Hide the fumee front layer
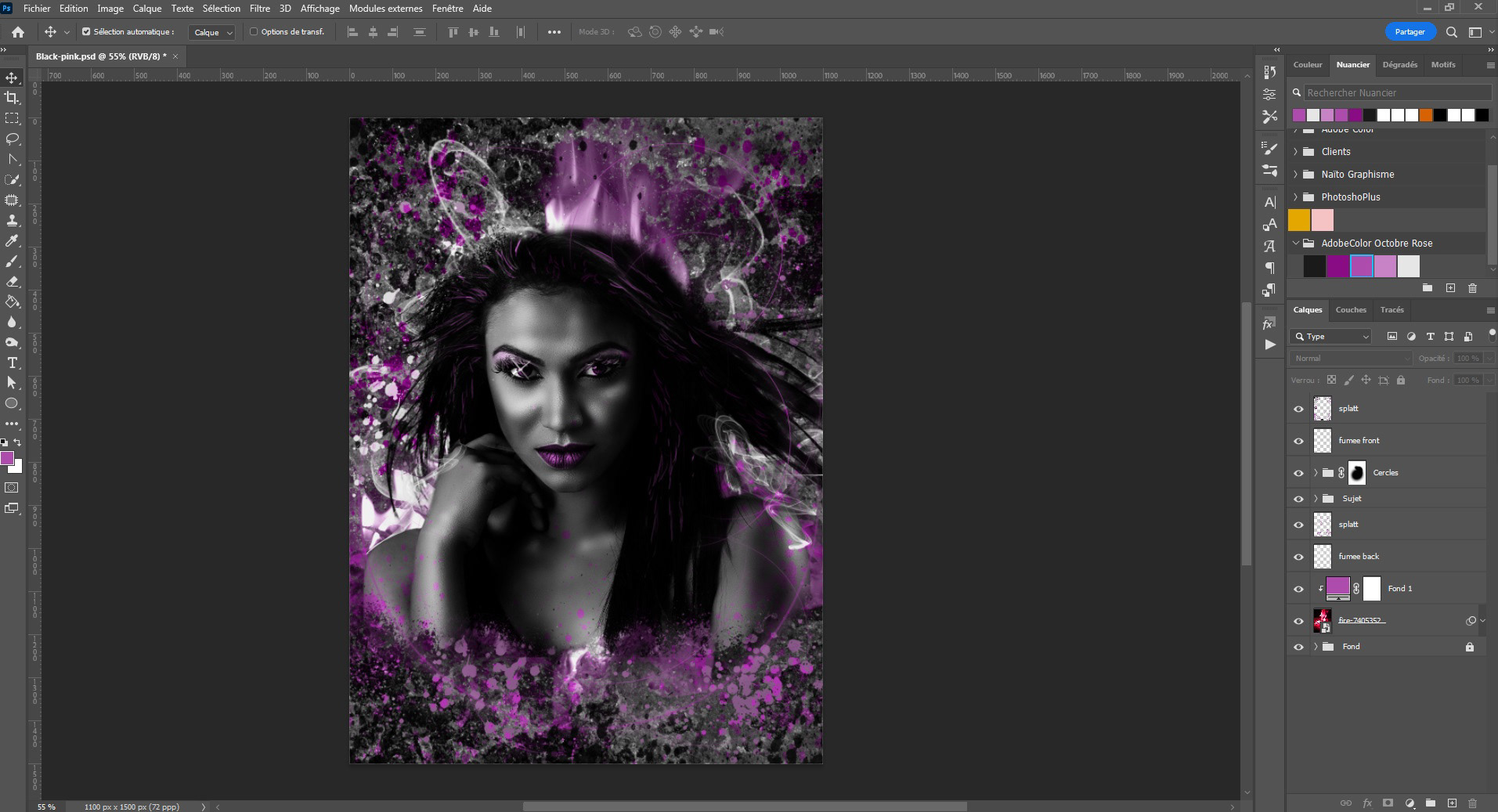Viewport: 1498px width, 812px height. (1298, 441)
